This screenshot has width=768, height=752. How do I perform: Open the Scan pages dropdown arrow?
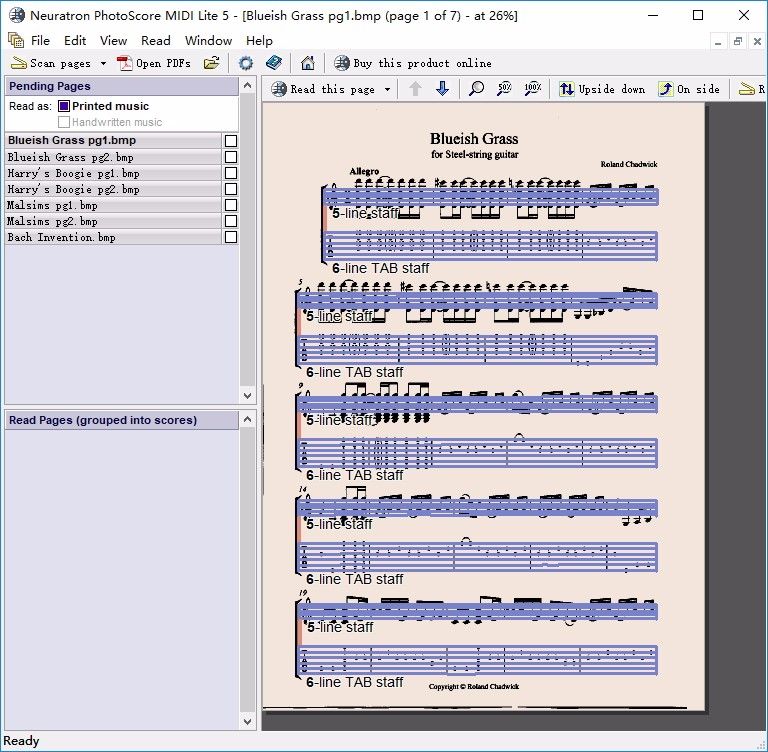click(x=103, y=63)
